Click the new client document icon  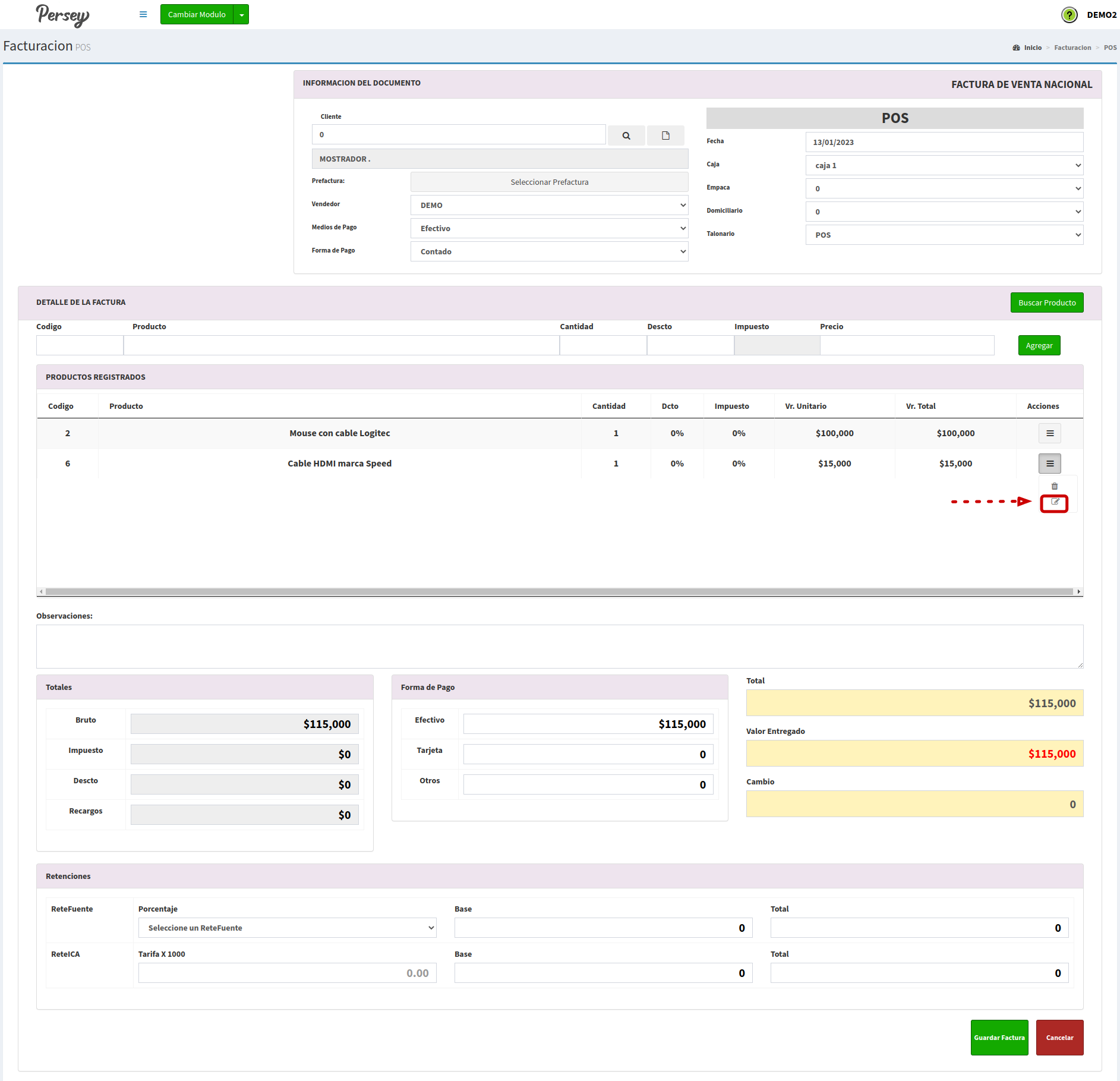(x=665, y=135)
